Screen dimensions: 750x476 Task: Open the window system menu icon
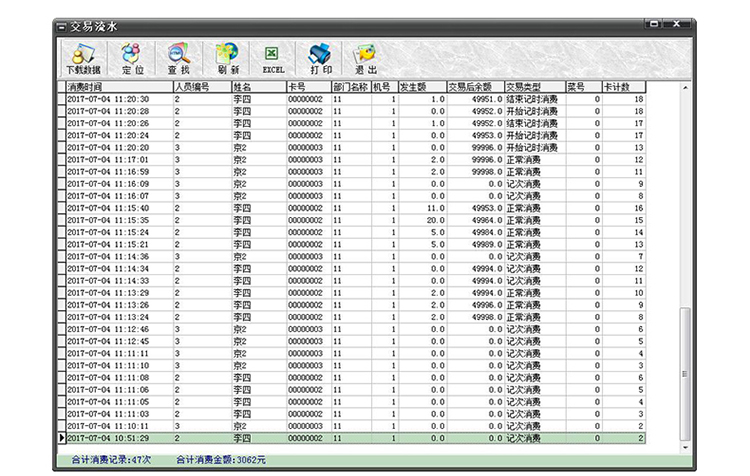click(61, 27)
